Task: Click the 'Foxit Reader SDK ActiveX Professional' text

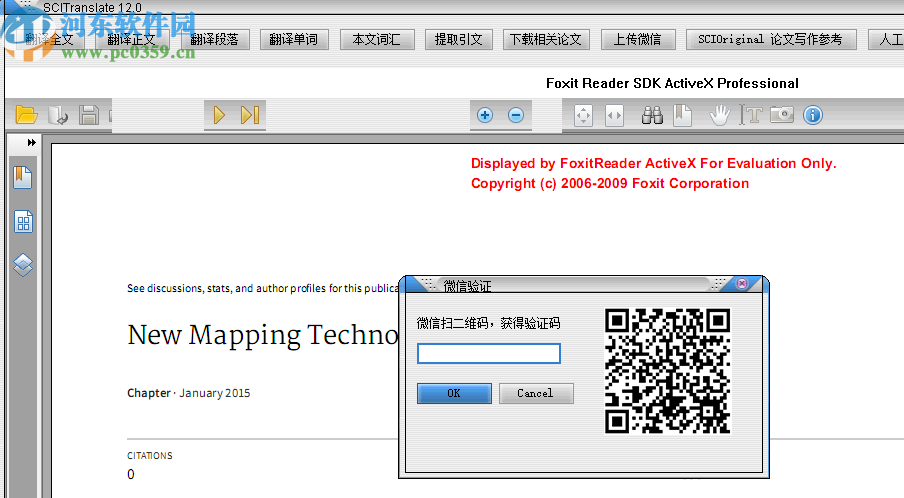Action: [x=672, y=84]
